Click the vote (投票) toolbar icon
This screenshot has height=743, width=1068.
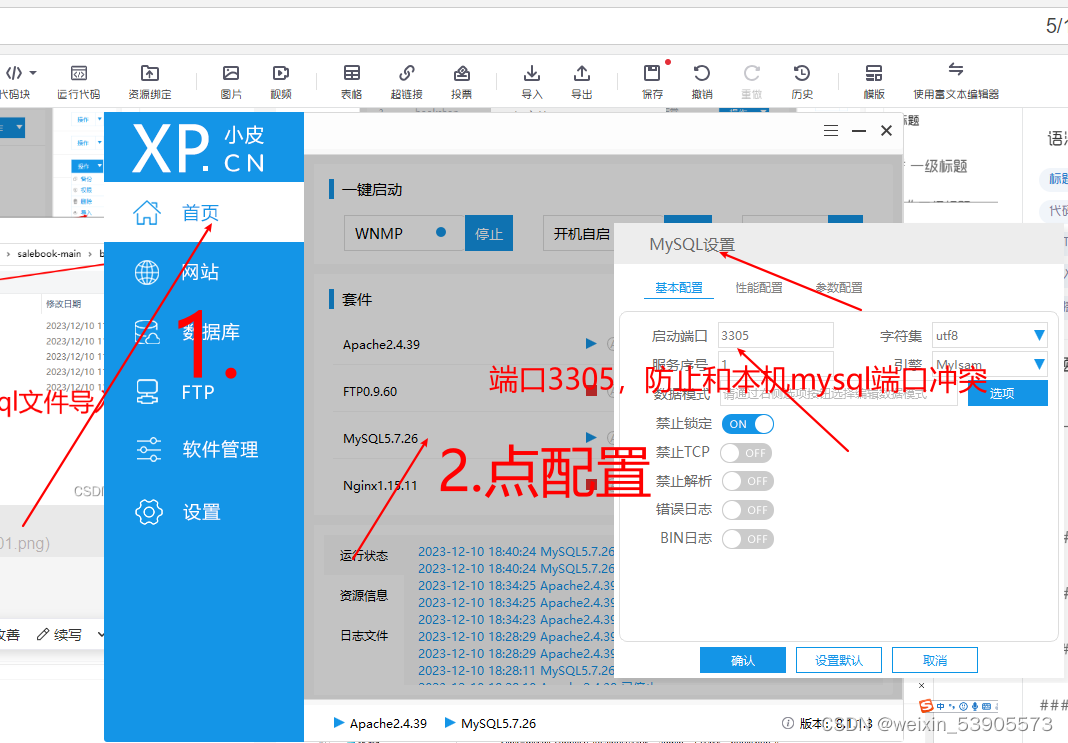point(462,73)
